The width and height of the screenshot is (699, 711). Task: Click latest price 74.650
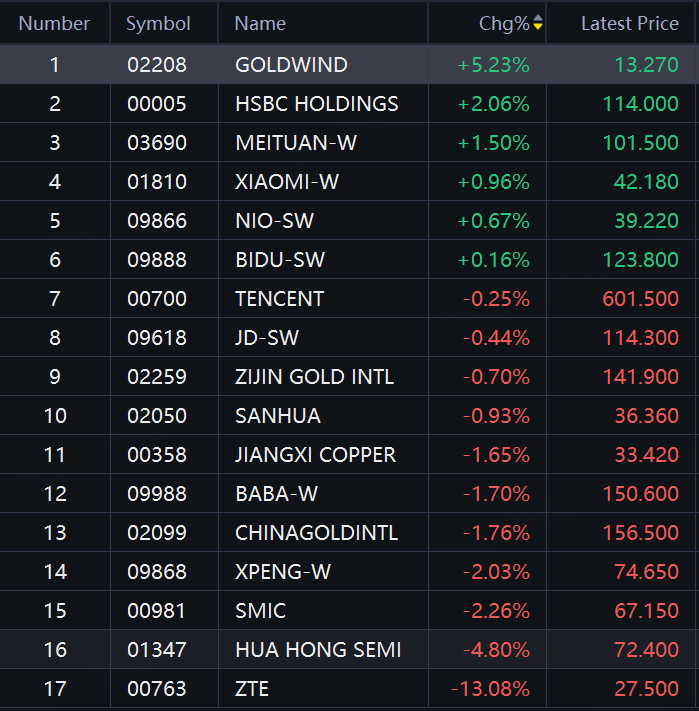(646, 572)
